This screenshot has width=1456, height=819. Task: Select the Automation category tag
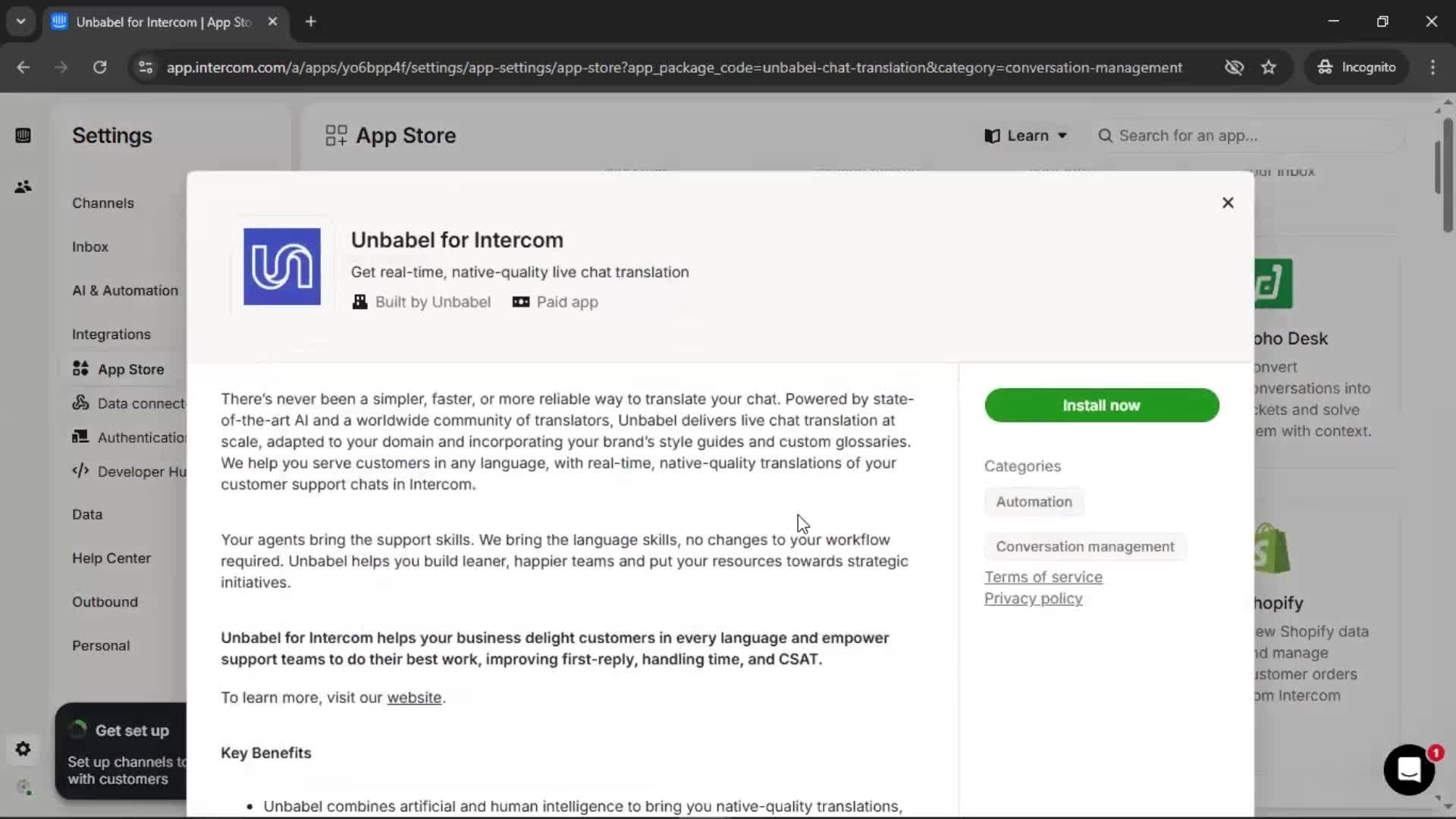click(x=1034, y=501)
